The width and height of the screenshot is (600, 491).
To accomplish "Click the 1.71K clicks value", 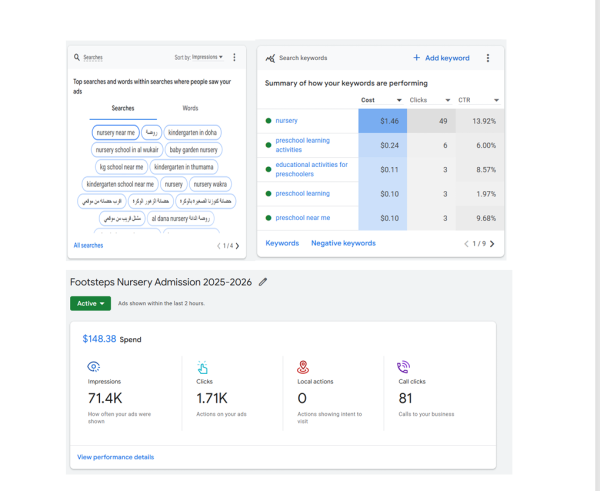I will 212,398.
